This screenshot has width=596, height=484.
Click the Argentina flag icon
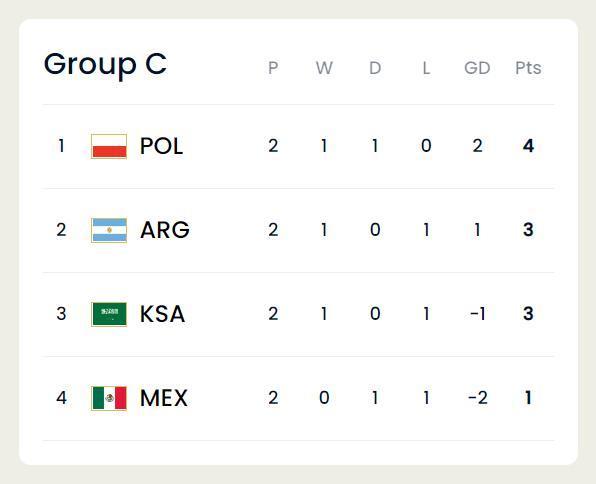tap(109, 230)
